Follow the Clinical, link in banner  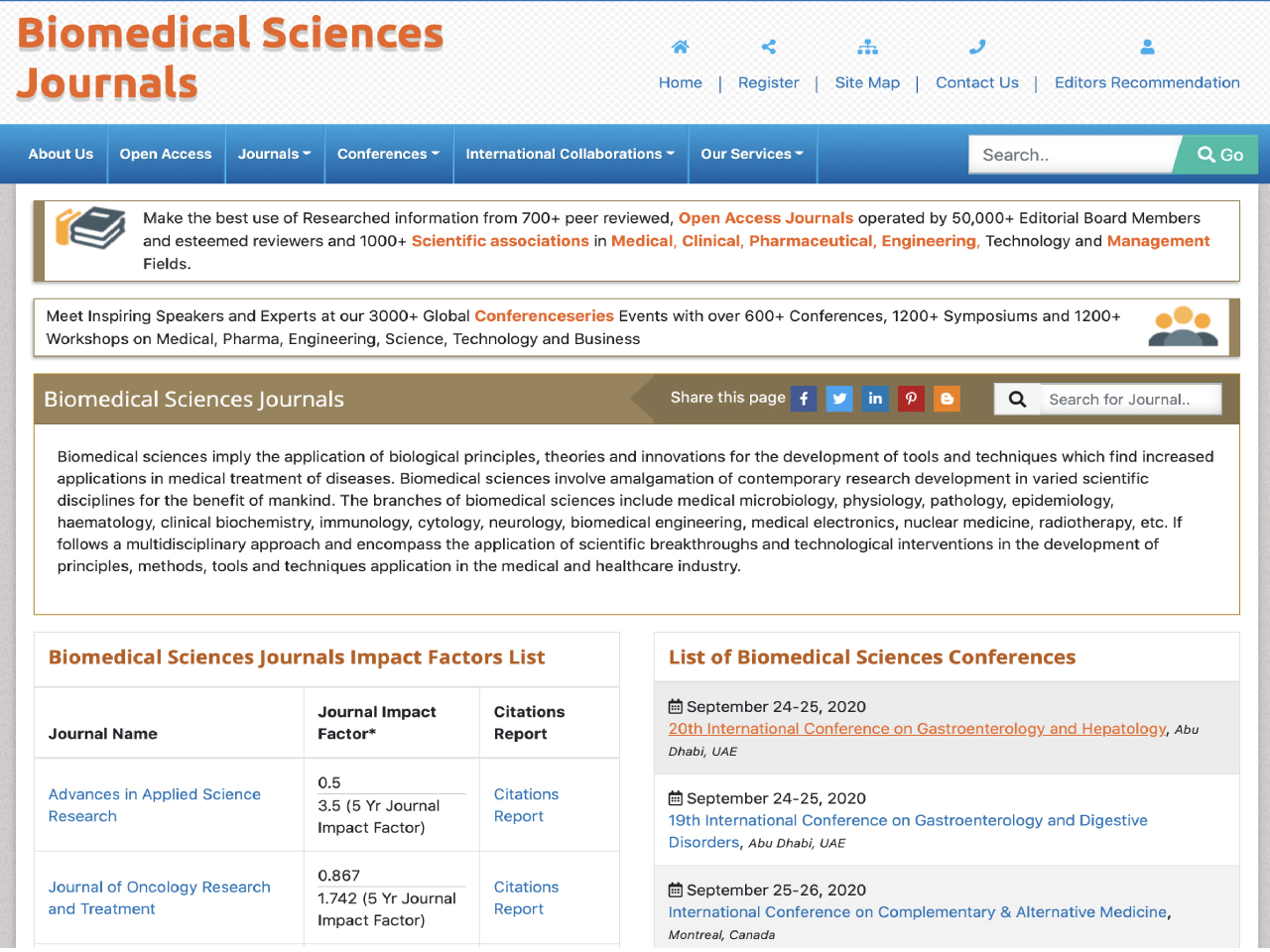[711, 241]
